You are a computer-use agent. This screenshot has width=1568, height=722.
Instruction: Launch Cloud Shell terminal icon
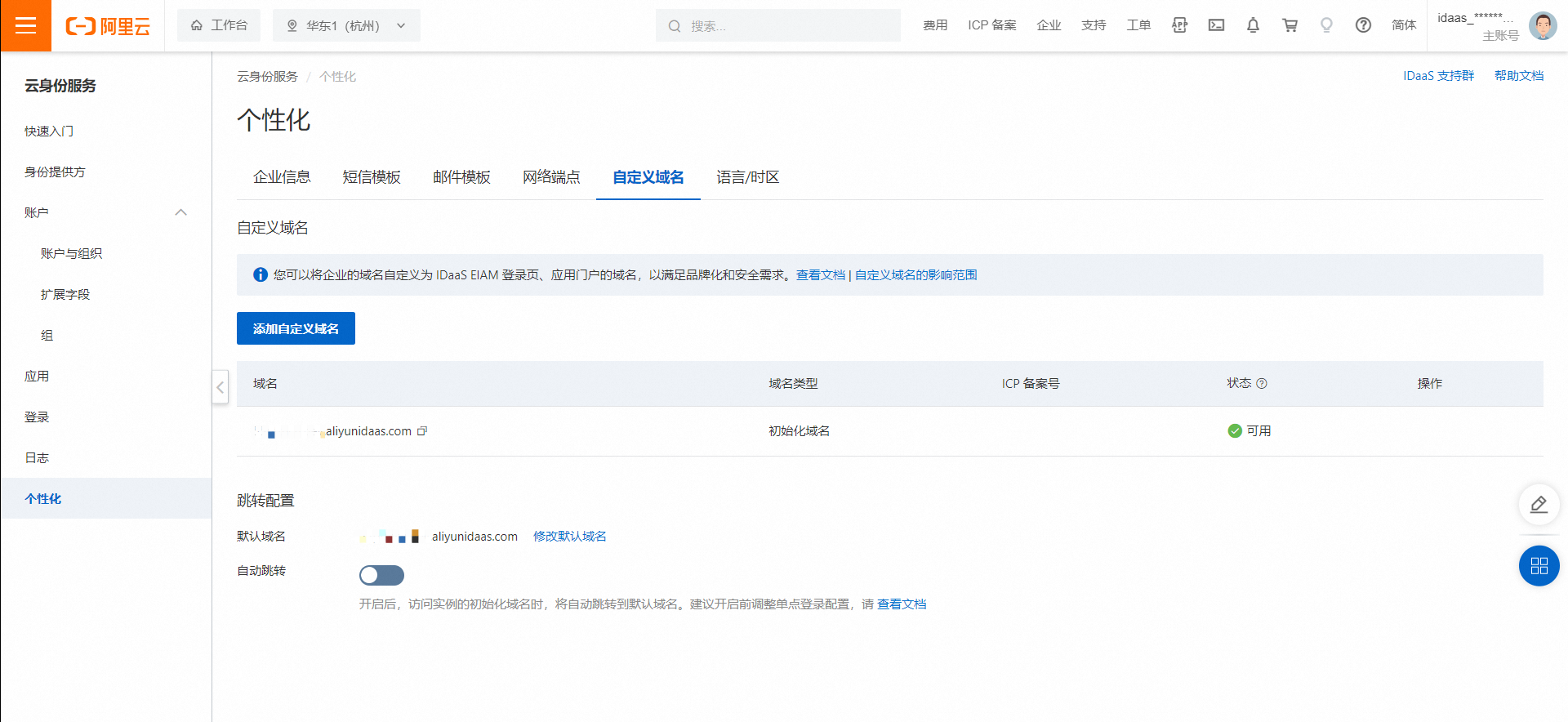point(1216,25)
